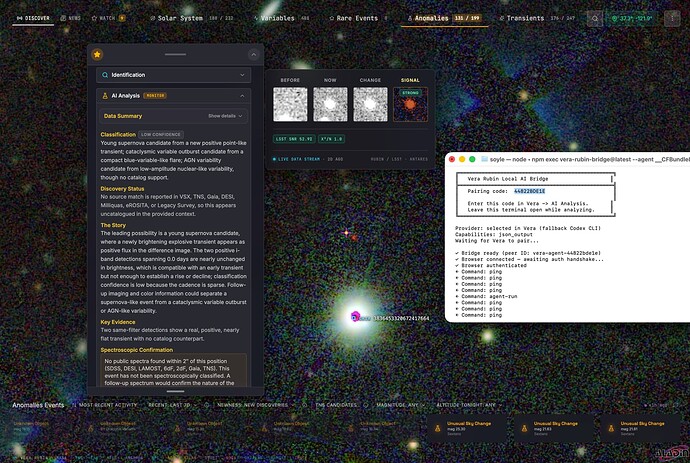This screenshot has height=463, width=690.
Task: Open the search icon in the top bar
Action: click(x=595, y=18)
